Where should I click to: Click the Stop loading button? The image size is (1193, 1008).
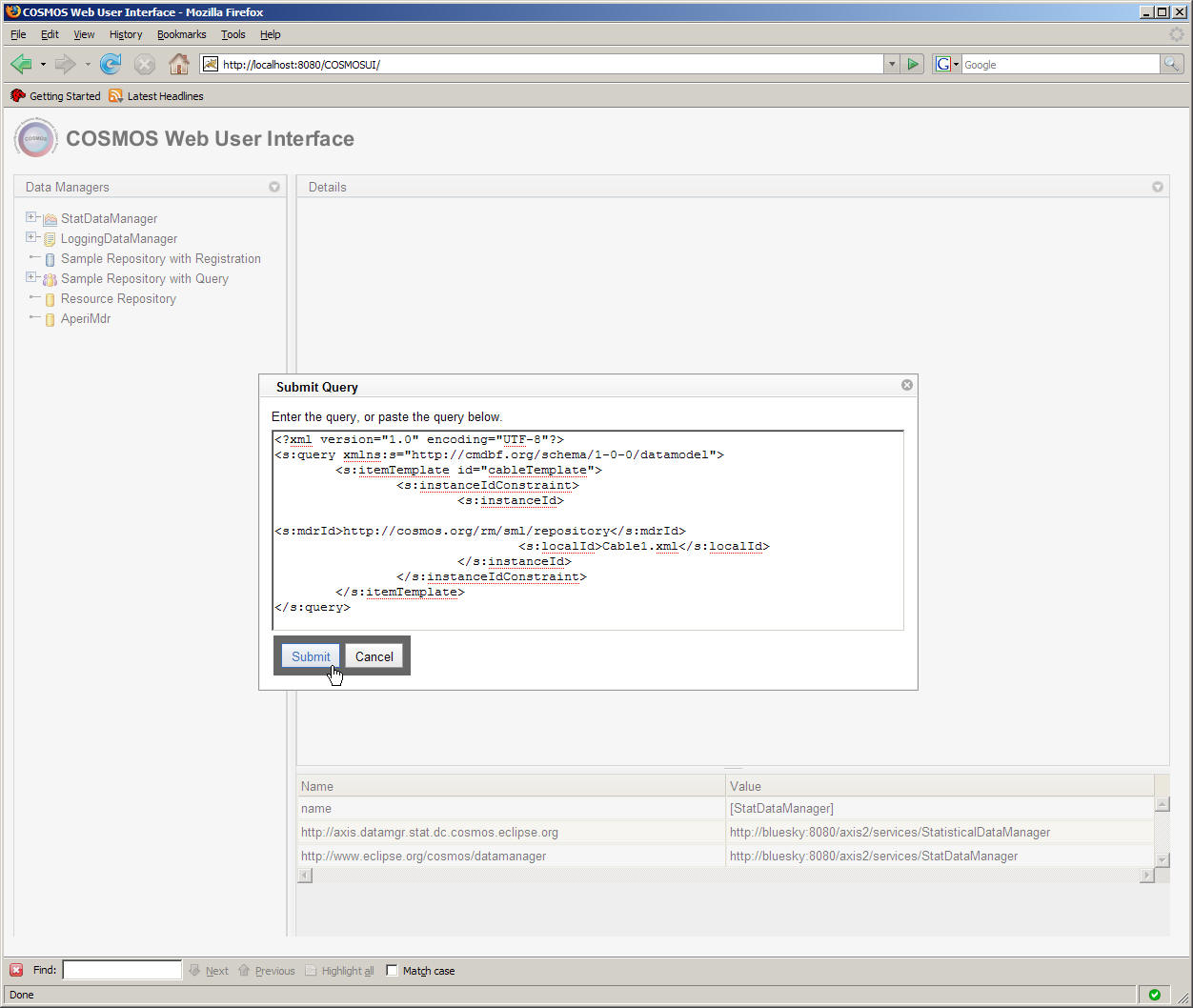coord(144,64)
